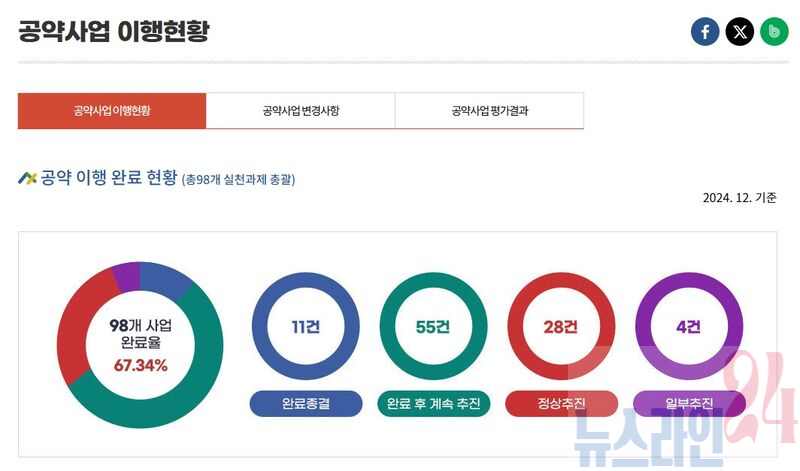Click the purple segment of the donut chart
Viewport: 800px width, 471px height.
click(127, 273)
